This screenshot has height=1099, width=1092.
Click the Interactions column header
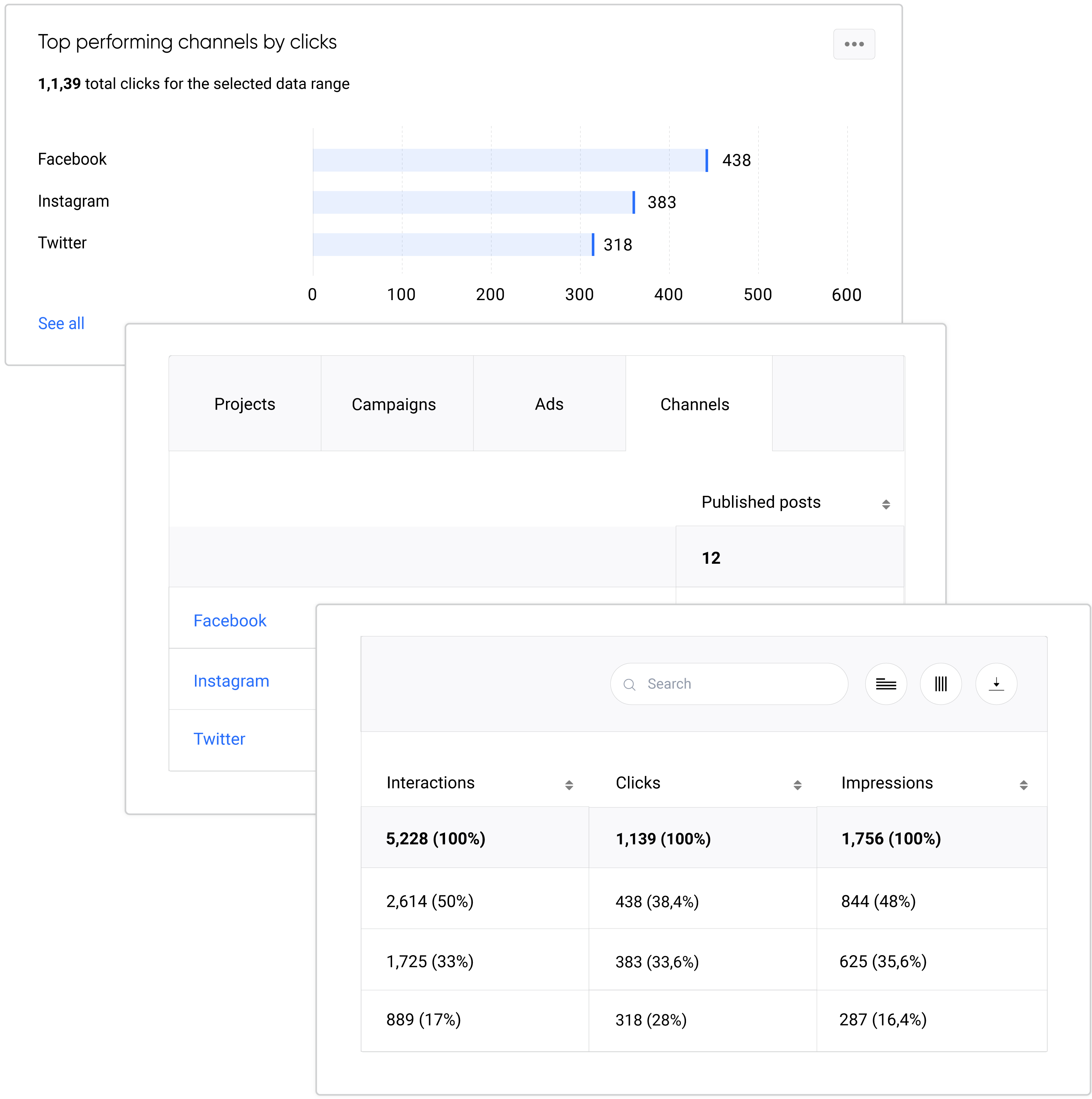click(x=430, y=783)
